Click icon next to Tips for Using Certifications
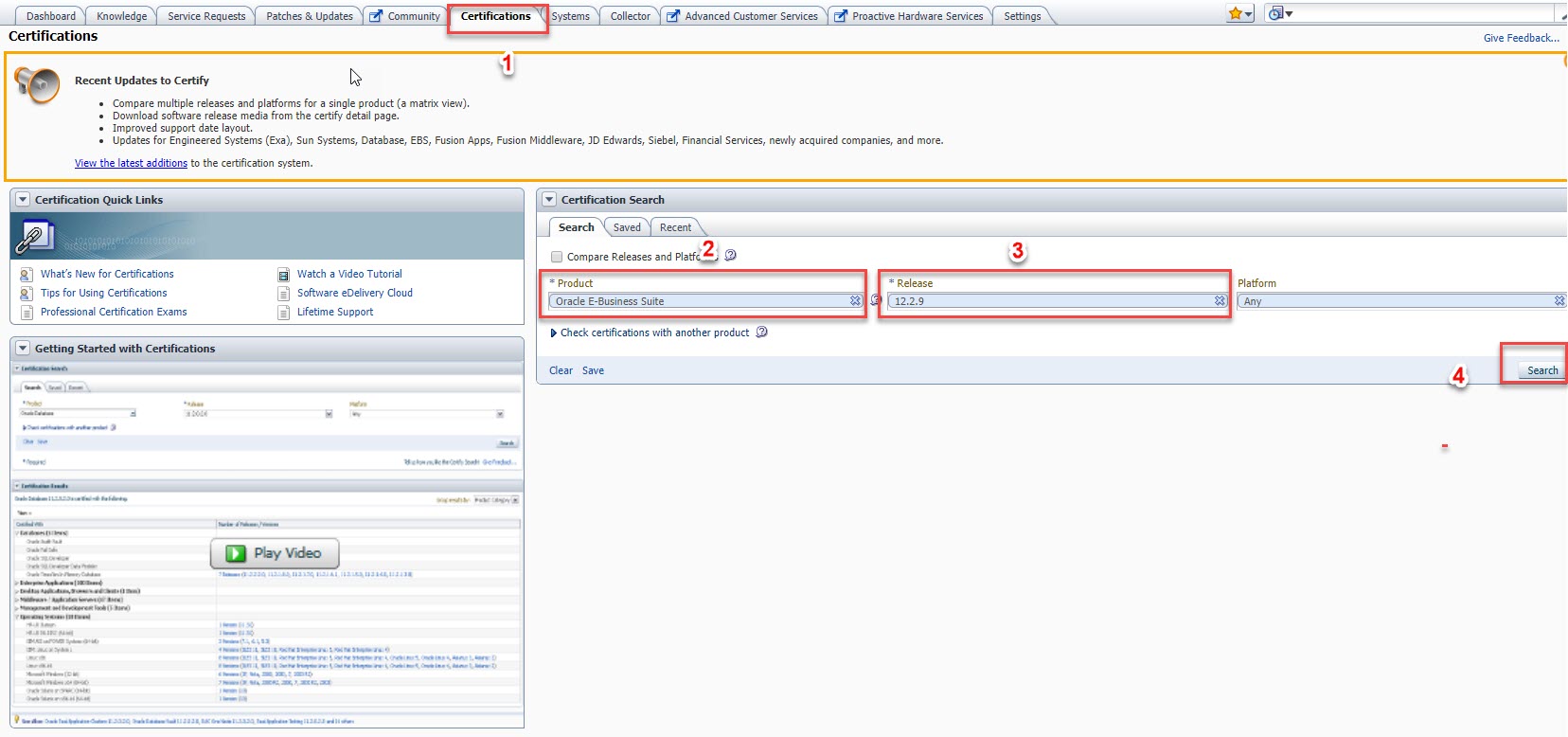The image size is (1568, 737). (x=27, y=294)
